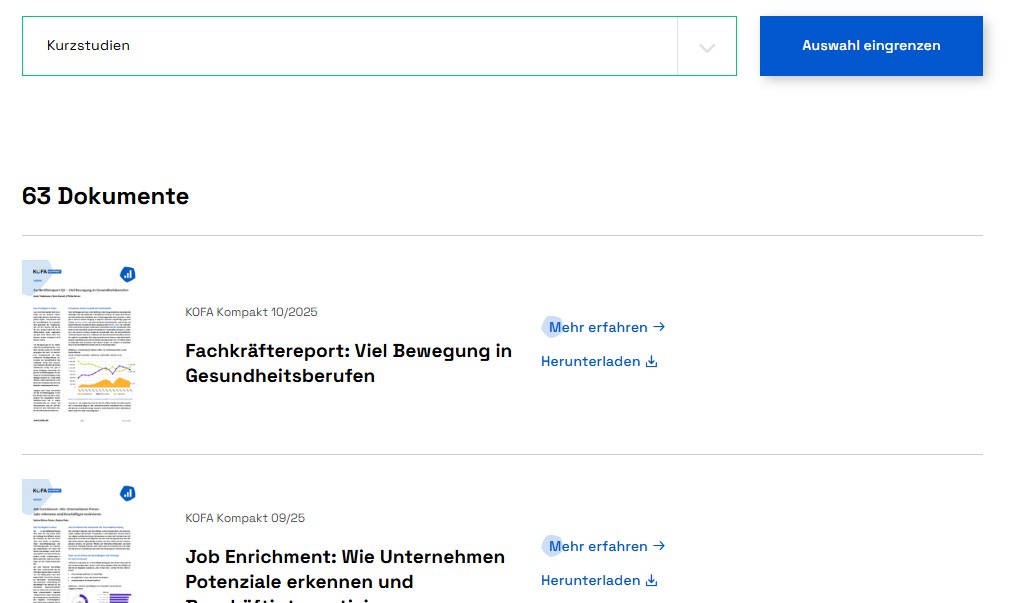Click the Fachkräftereport document title

coord(348,363)
